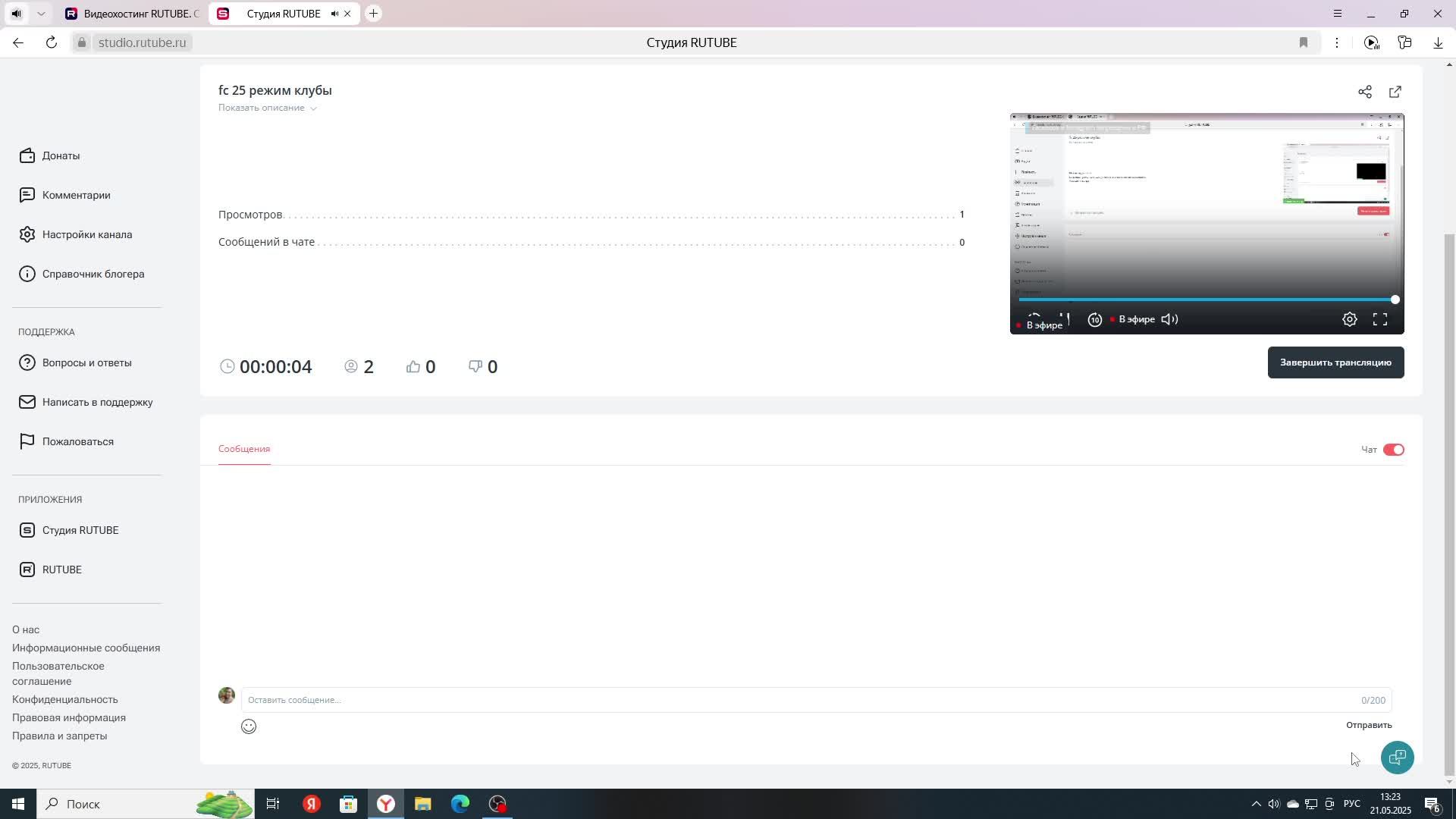Toggle the Чат switch off

(1394, 450)
